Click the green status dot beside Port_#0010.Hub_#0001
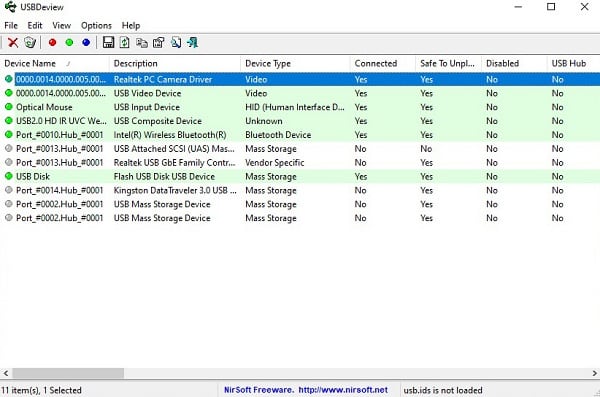 point(9,135)
